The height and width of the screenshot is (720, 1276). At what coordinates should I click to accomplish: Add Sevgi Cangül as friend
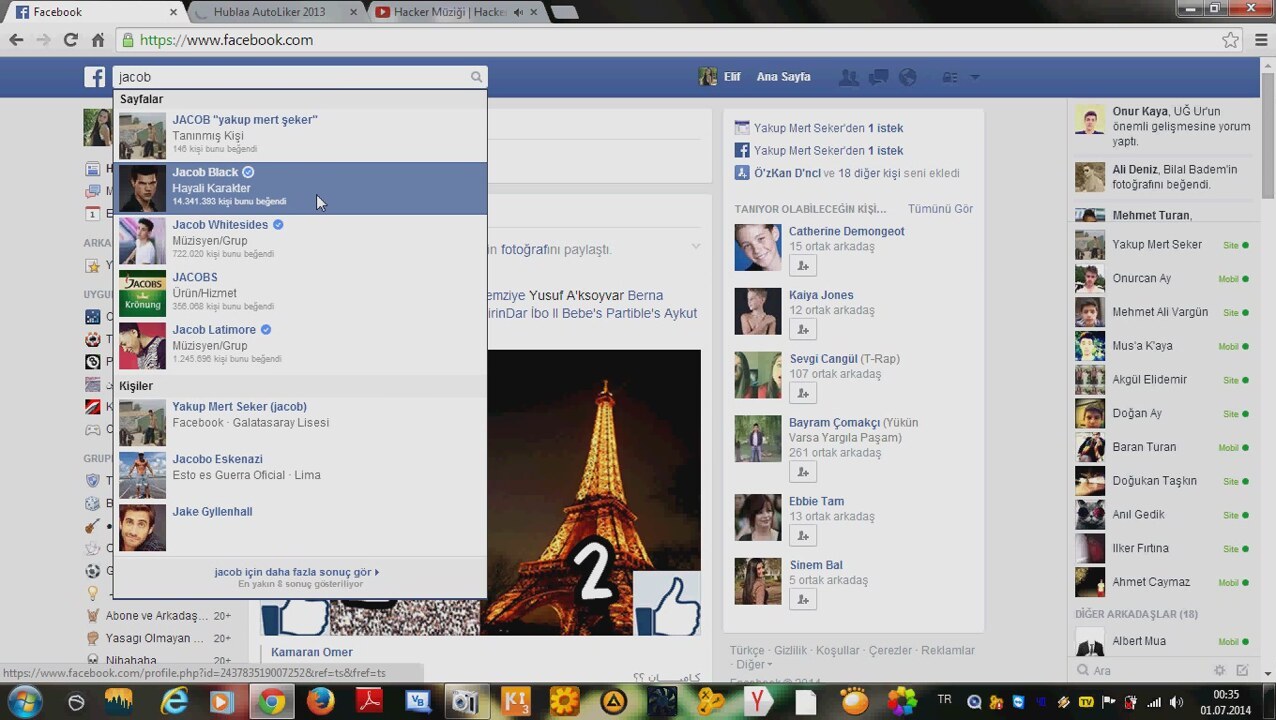802,393
